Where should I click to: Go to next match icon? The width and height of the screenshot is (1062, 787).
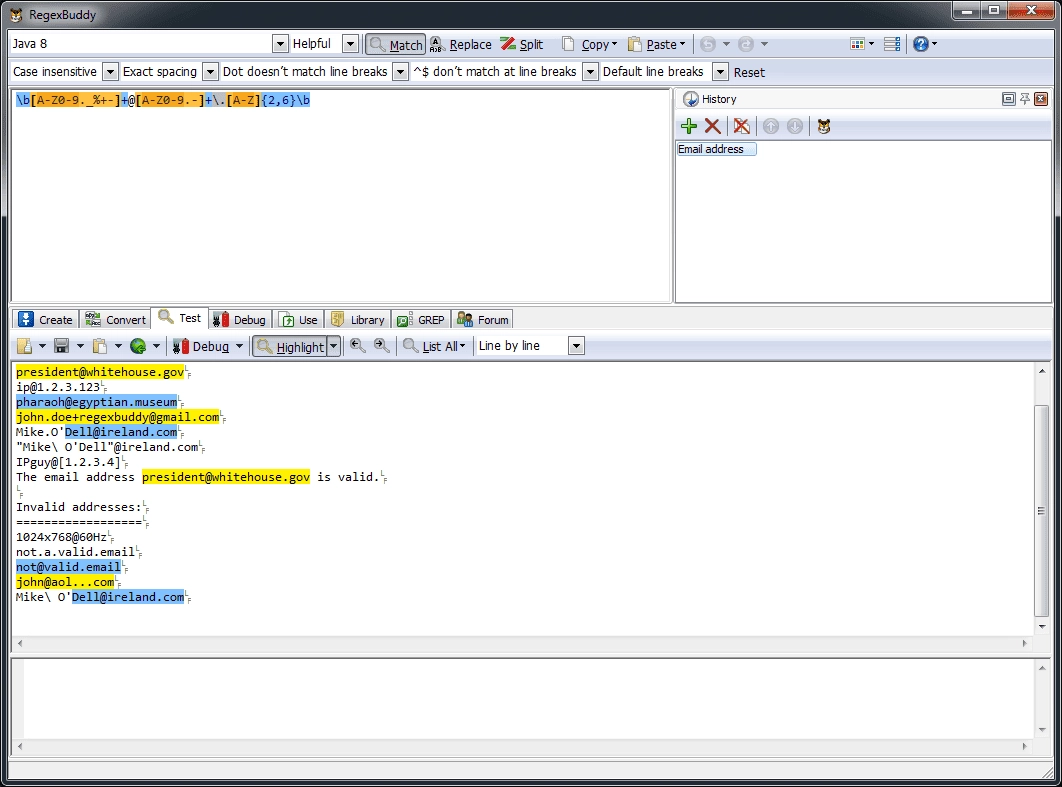382,346
